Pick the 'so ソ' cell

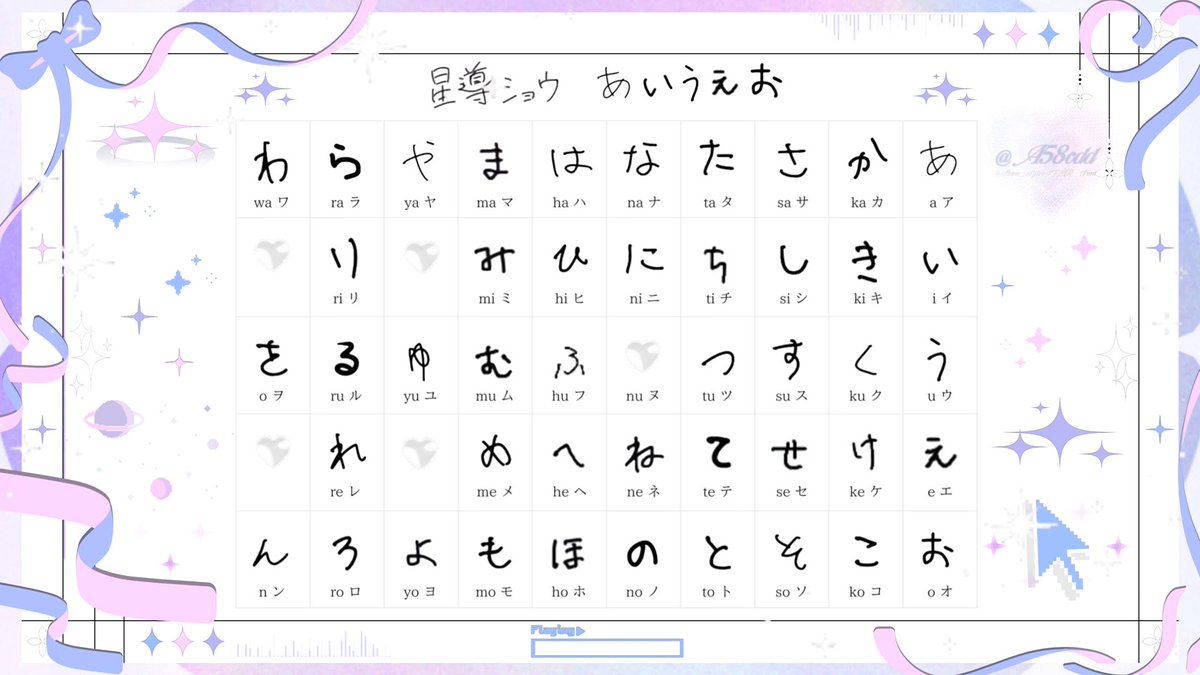coord(792,559)
